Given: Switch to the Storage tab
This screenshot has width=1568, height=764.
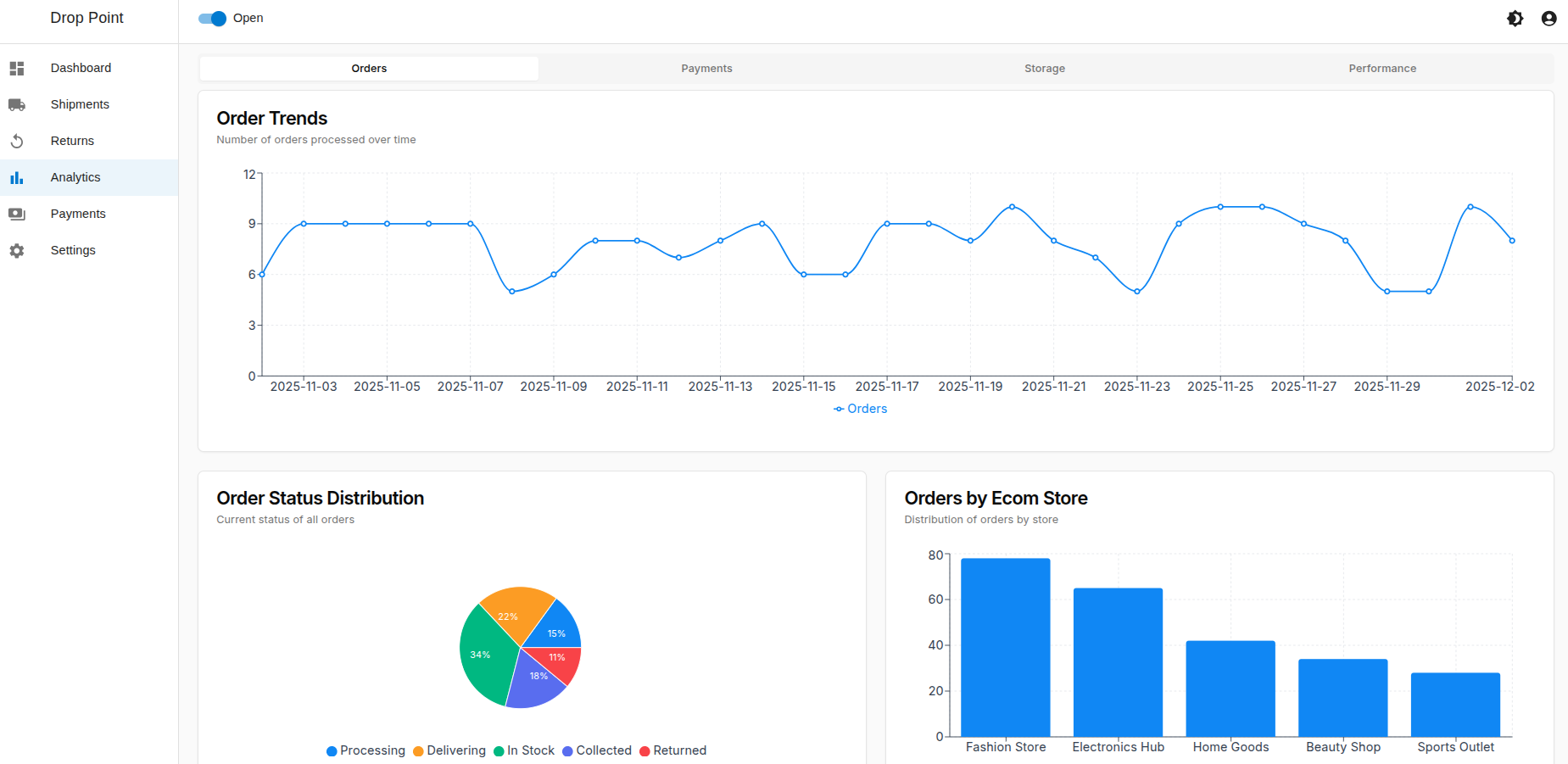Looking at the screenshot, I should click(1044, 69).
